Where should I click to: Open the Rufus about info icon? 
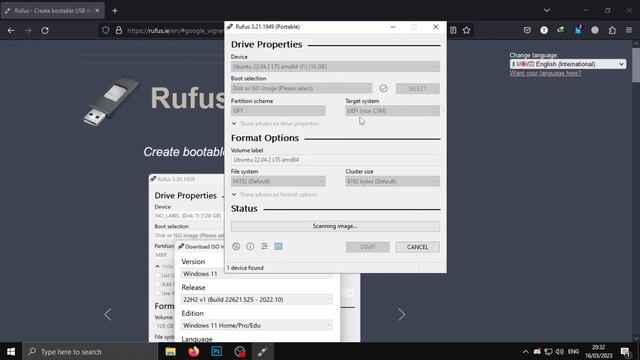click(x=250, y=247)
